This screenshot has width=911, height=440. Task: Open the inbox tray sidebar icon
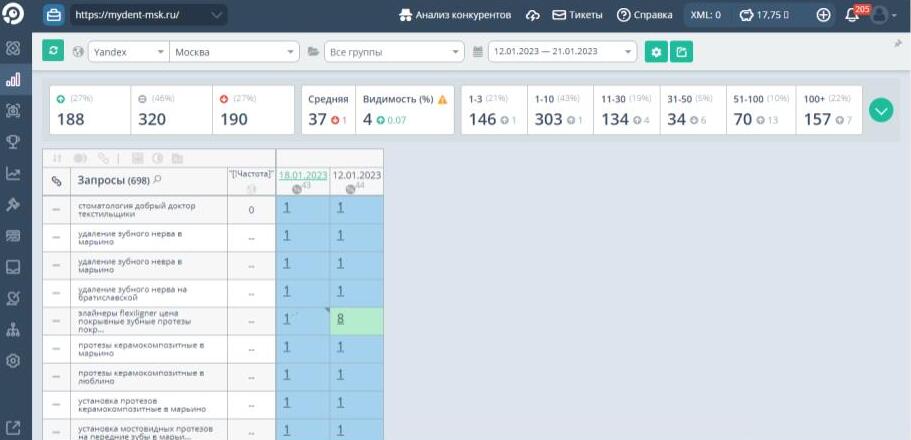[x=13, y=267]
